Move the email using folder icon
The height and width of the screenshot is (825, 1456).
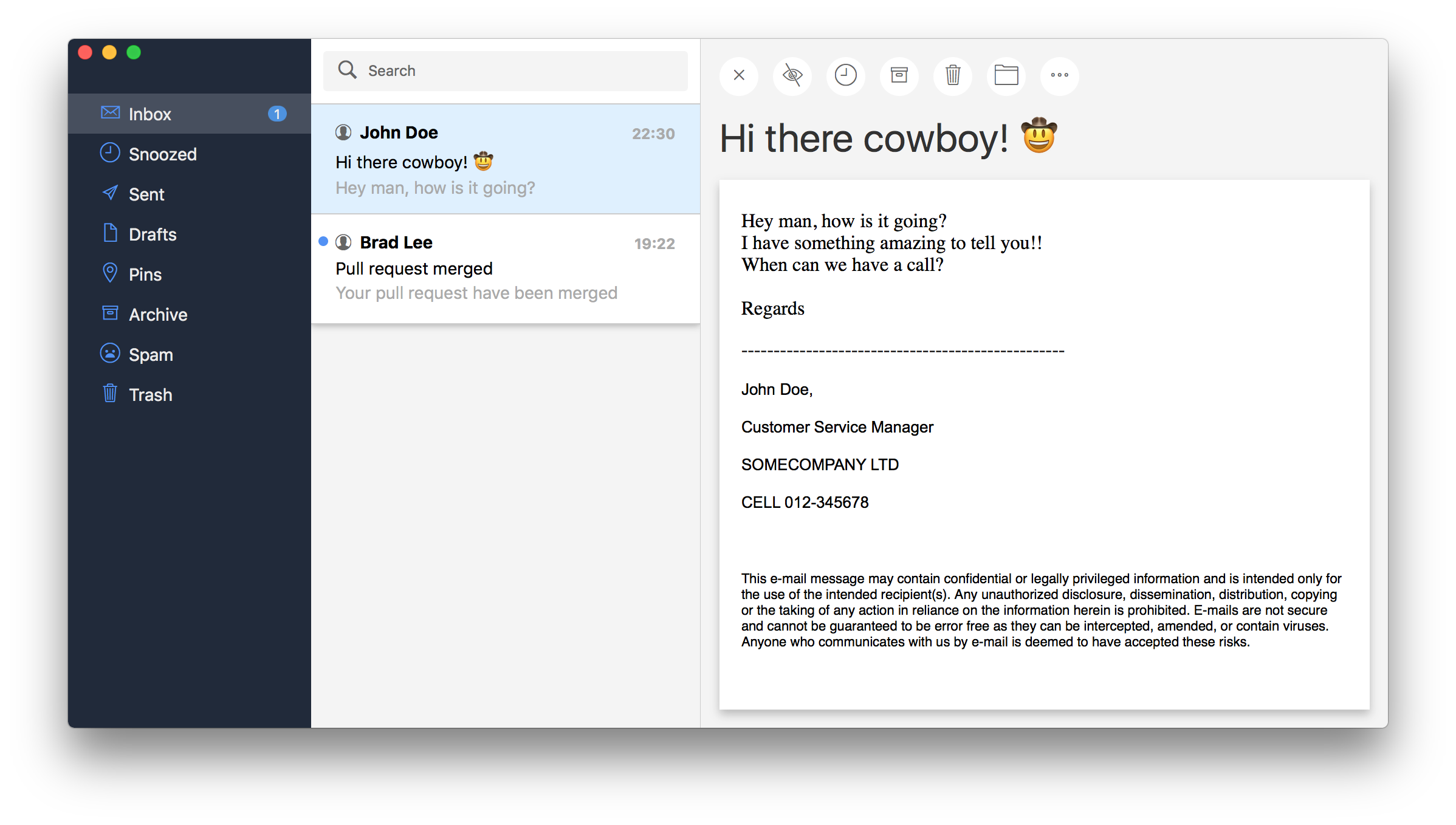(1006, 75)
